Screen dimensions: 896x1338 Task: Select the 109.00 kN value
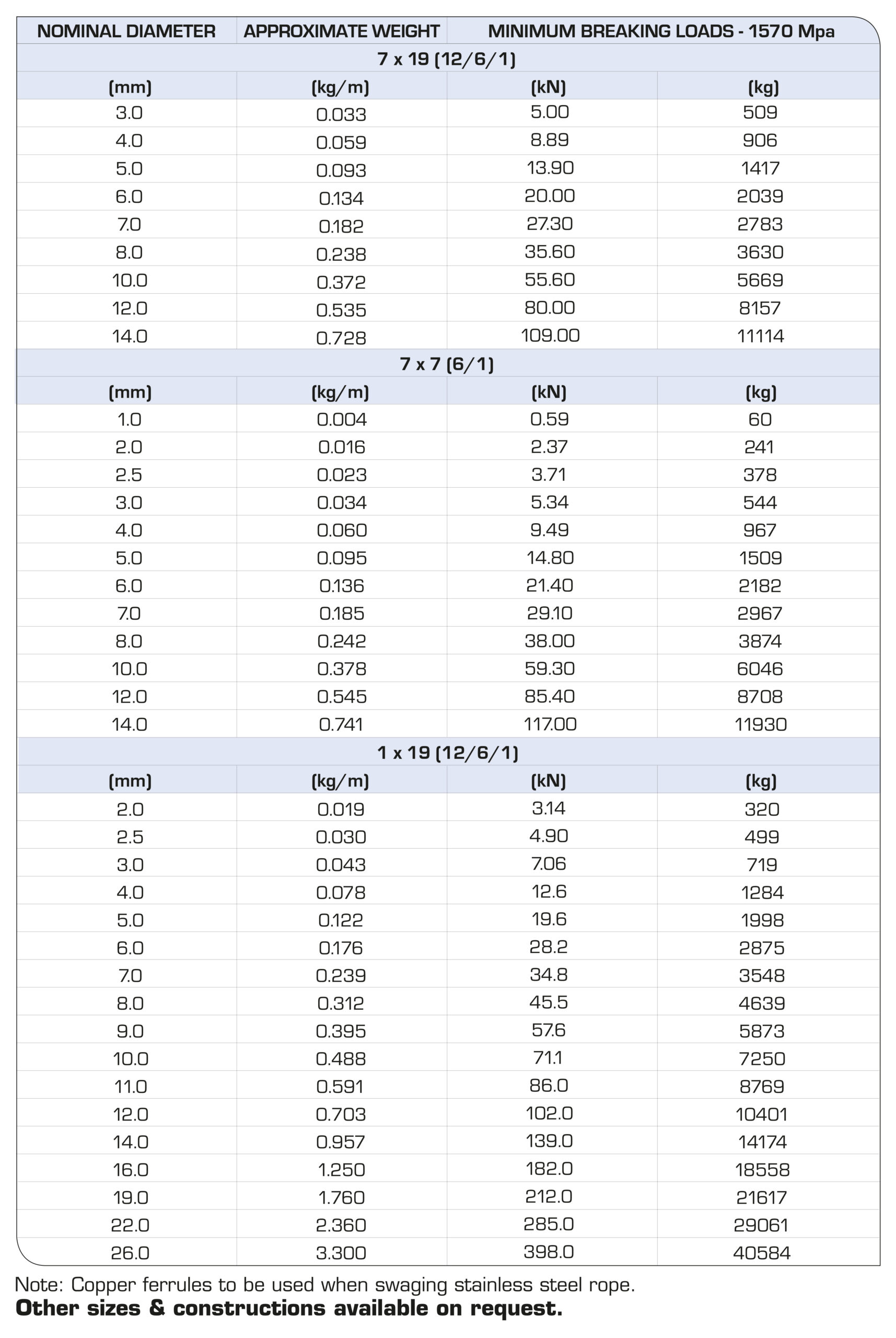(550, 336)
